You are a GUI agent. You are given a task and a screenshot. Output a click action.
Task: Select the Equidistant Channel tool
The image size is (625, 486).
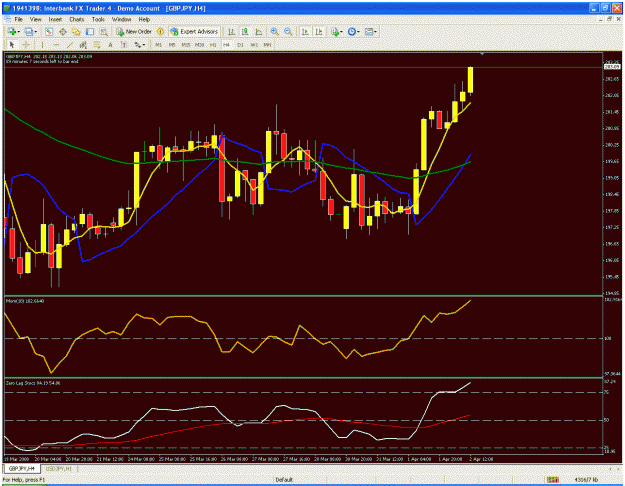click(83, 45)
